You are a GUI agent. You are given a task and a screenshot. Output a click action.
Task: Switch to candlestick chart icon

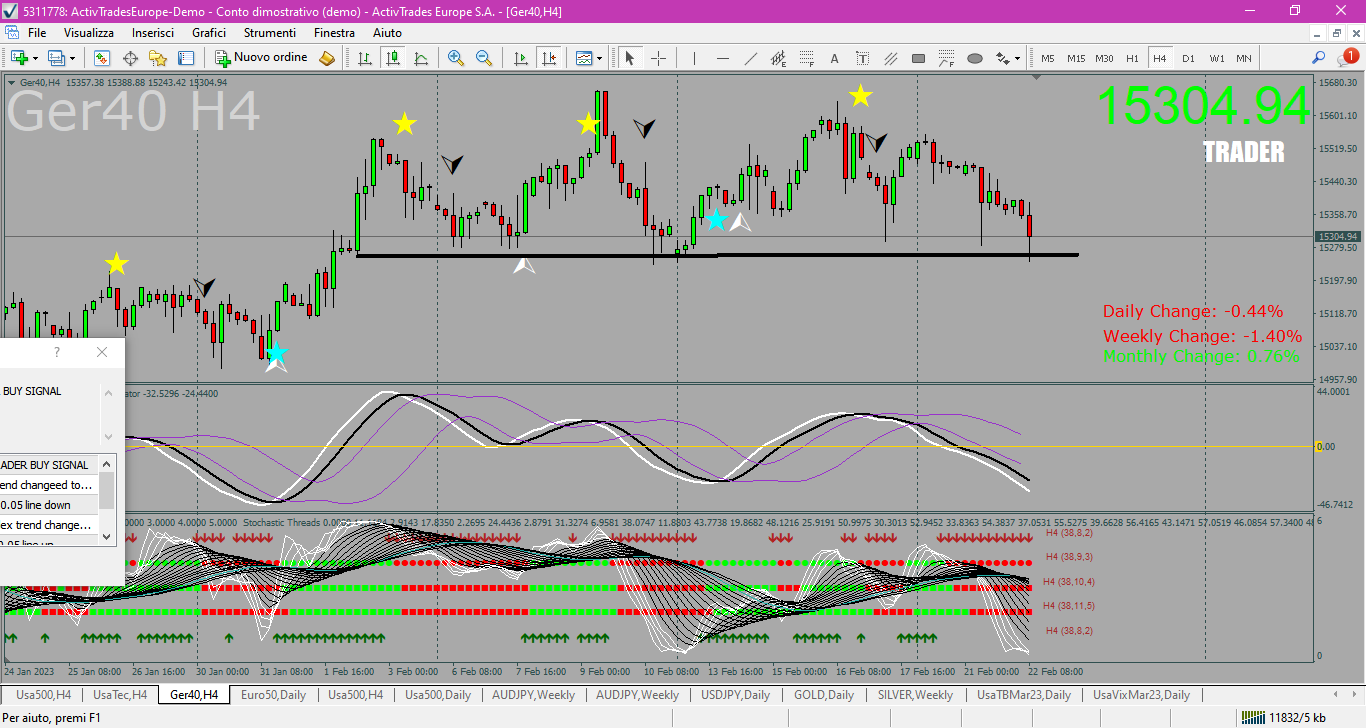tap(393, 58)
